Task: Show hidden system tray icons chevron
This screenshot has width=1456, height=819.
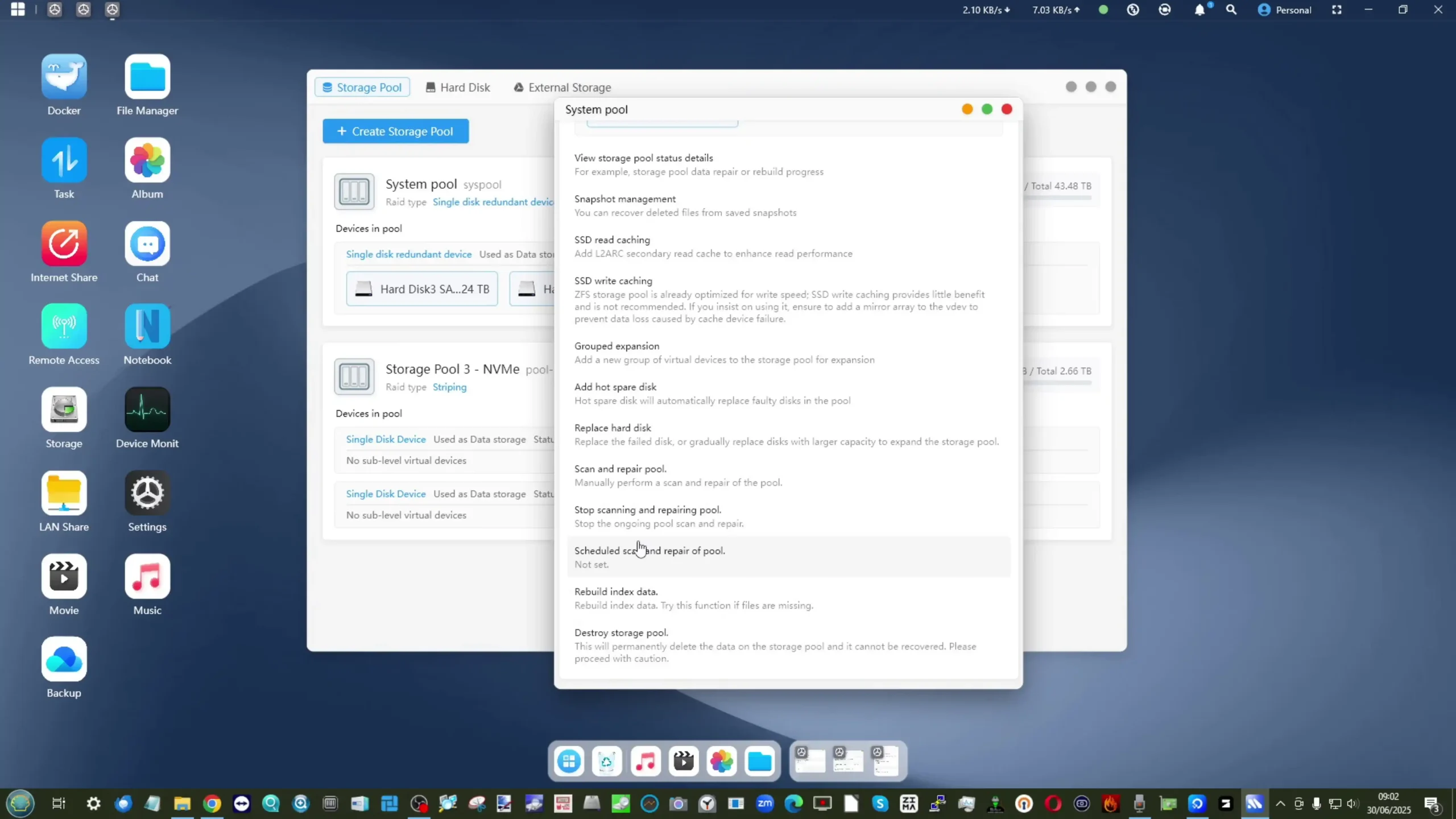Action: [1280, 804]
